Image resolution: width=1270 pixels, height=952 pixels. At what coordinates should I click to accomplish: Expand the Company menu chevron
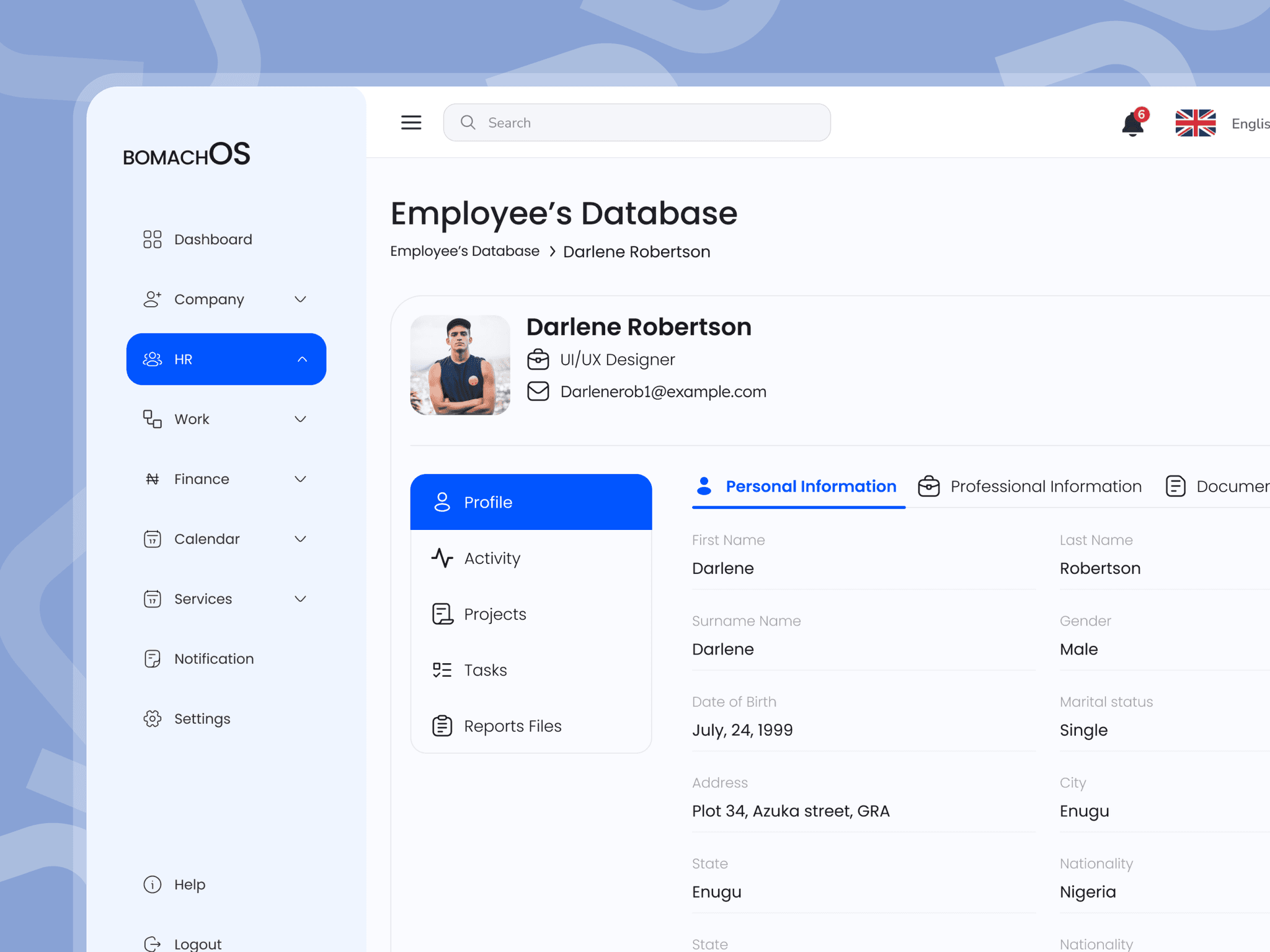tap(301, 299)
